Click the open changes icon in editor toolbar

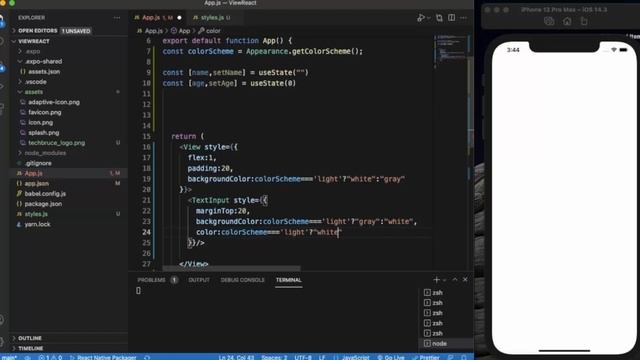tap(439, 18)
